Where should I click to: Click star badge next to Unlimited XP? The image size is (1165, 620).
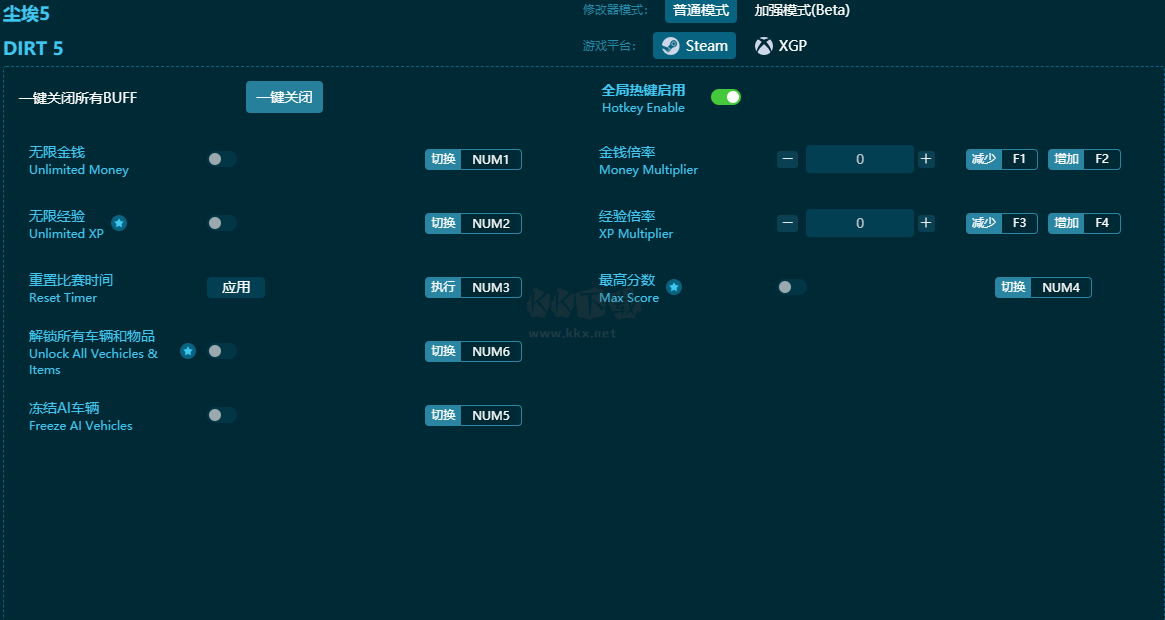119,223
